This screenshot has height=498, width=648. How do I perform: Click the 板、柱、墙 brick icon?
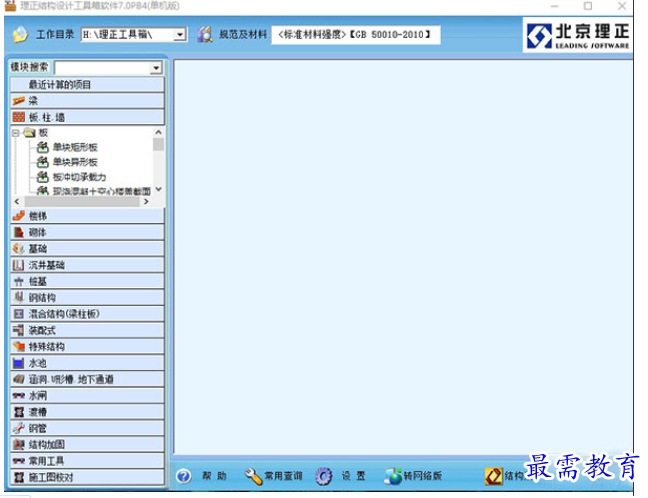point(19,117)
